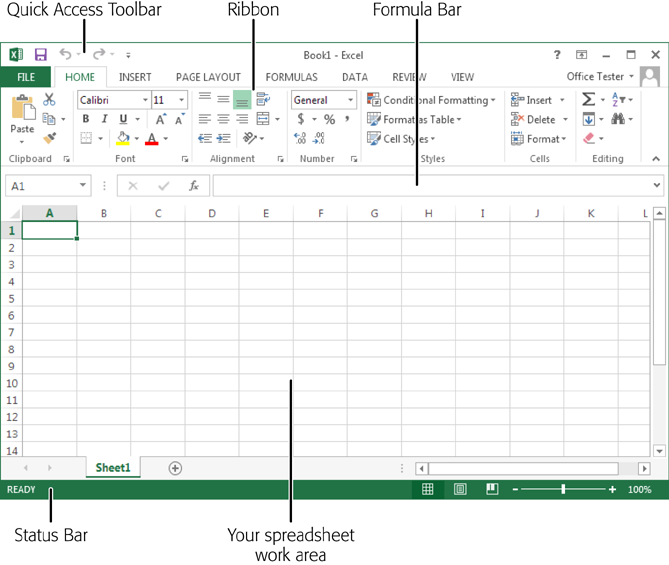Open the General number format dropdown
This screenshot has height=565, width=669.
tap(323, 100)
